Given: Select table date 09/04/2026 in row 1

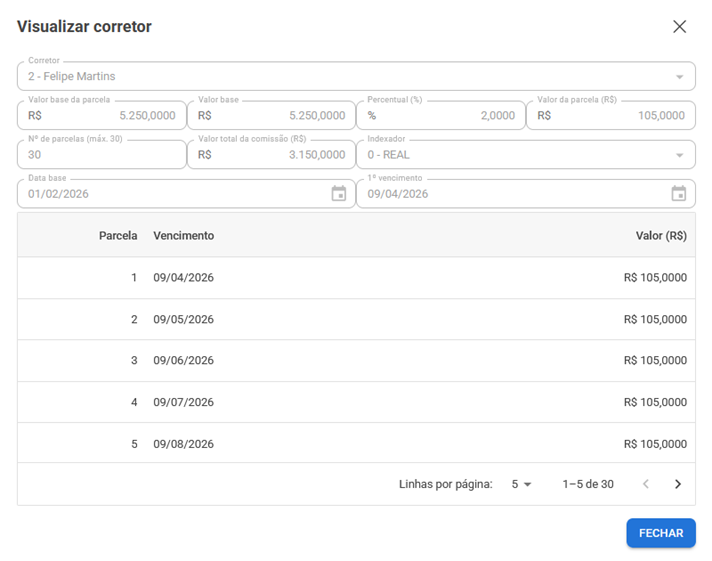Looking at the screenshot, I should coord(183,278).
